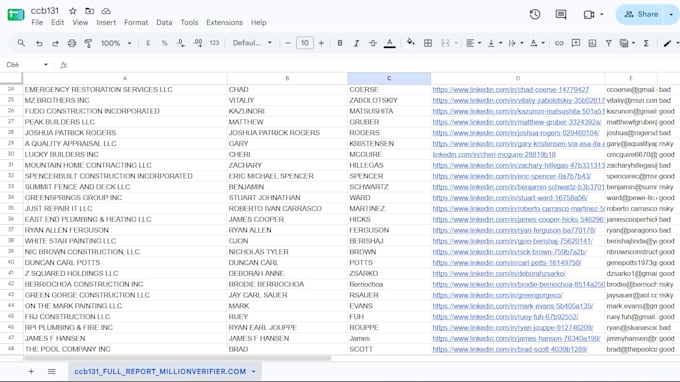This screenshot has height=382, width=680.
Task: Open the Tools menu
Action: pos(189,23)
